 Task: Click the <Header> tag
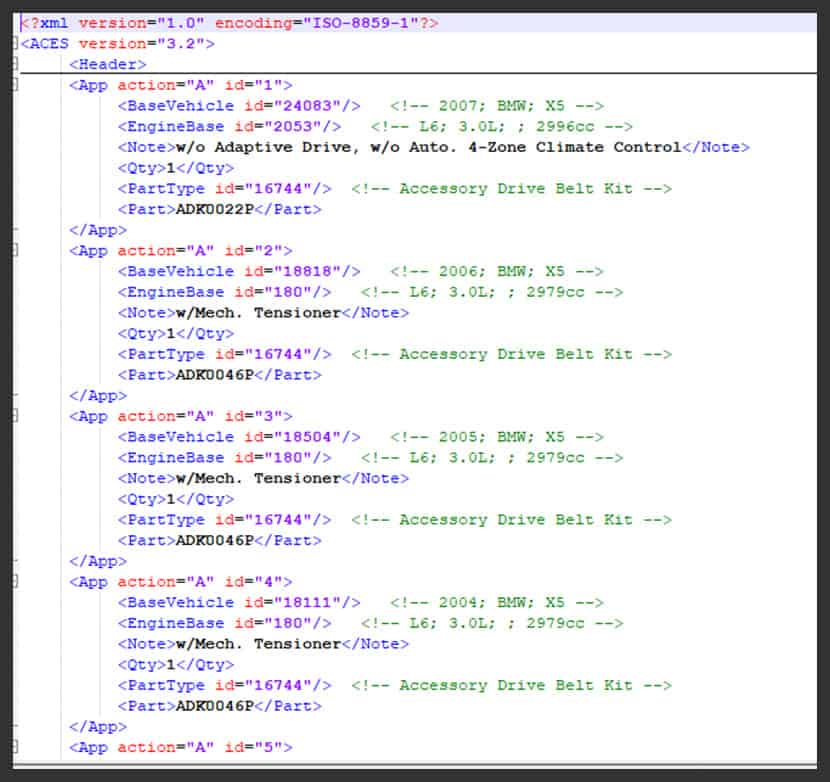click(108, 65)
